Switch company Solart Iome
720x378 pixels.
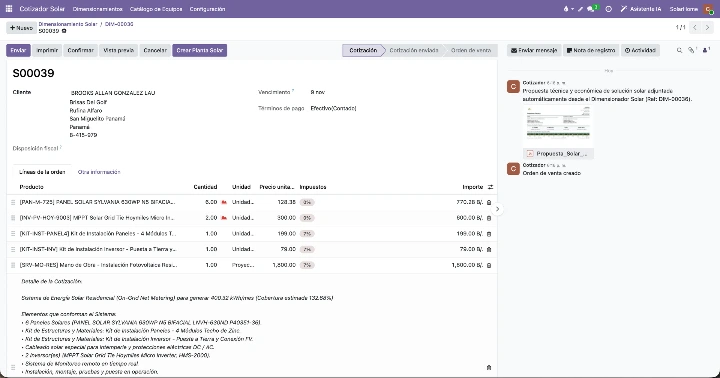683,9
